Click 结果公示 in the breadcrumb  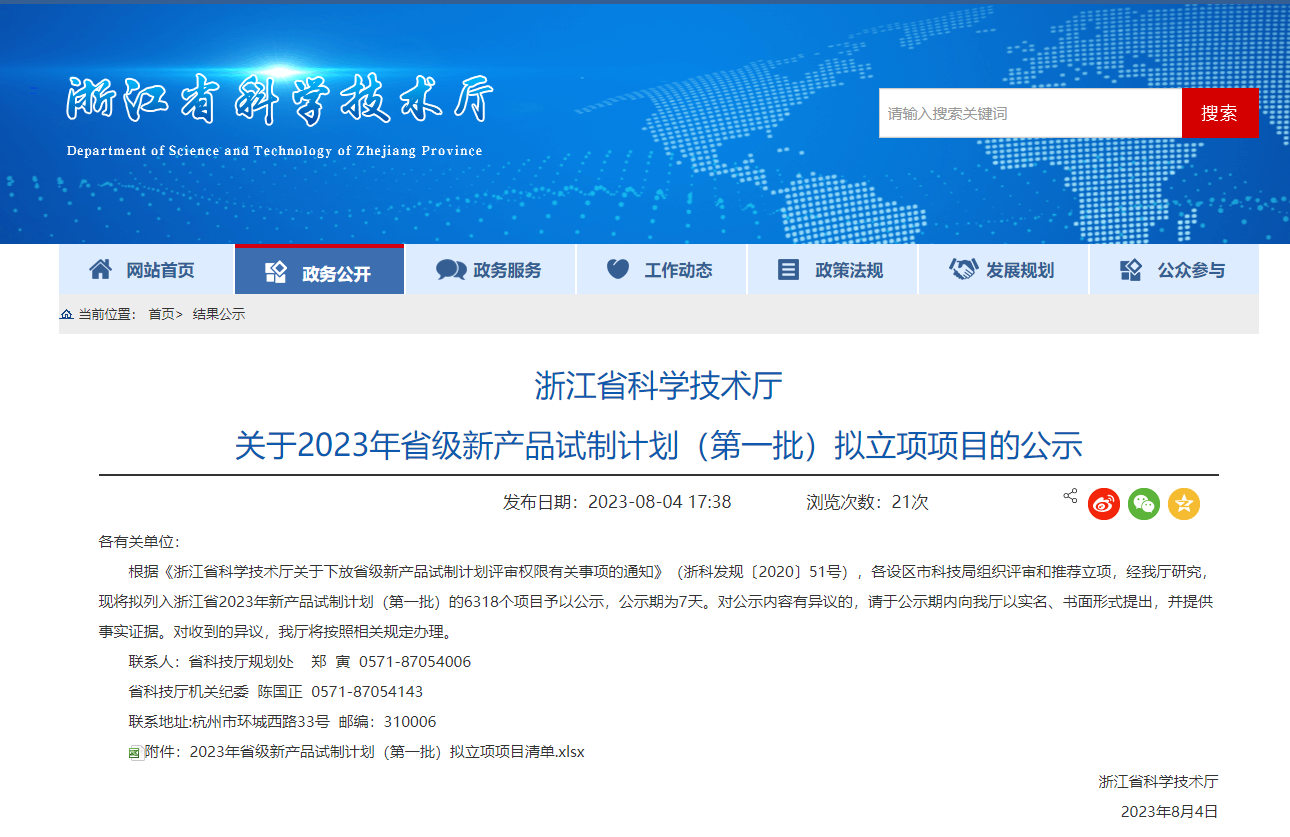point(218,314)
